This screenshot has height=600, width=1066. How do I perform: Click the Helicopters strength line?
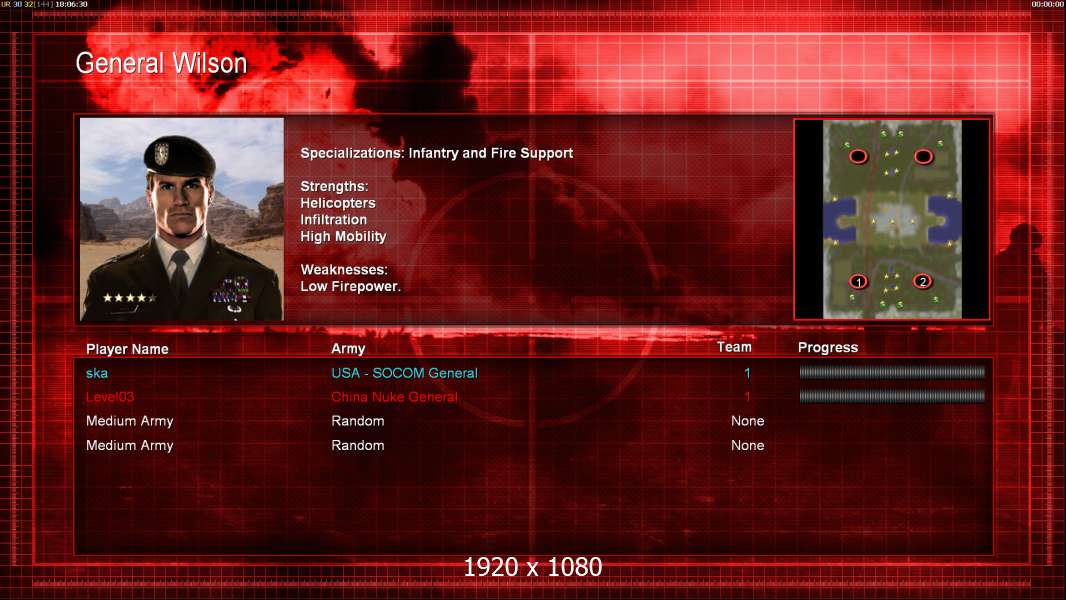click(x=338, y=203)
